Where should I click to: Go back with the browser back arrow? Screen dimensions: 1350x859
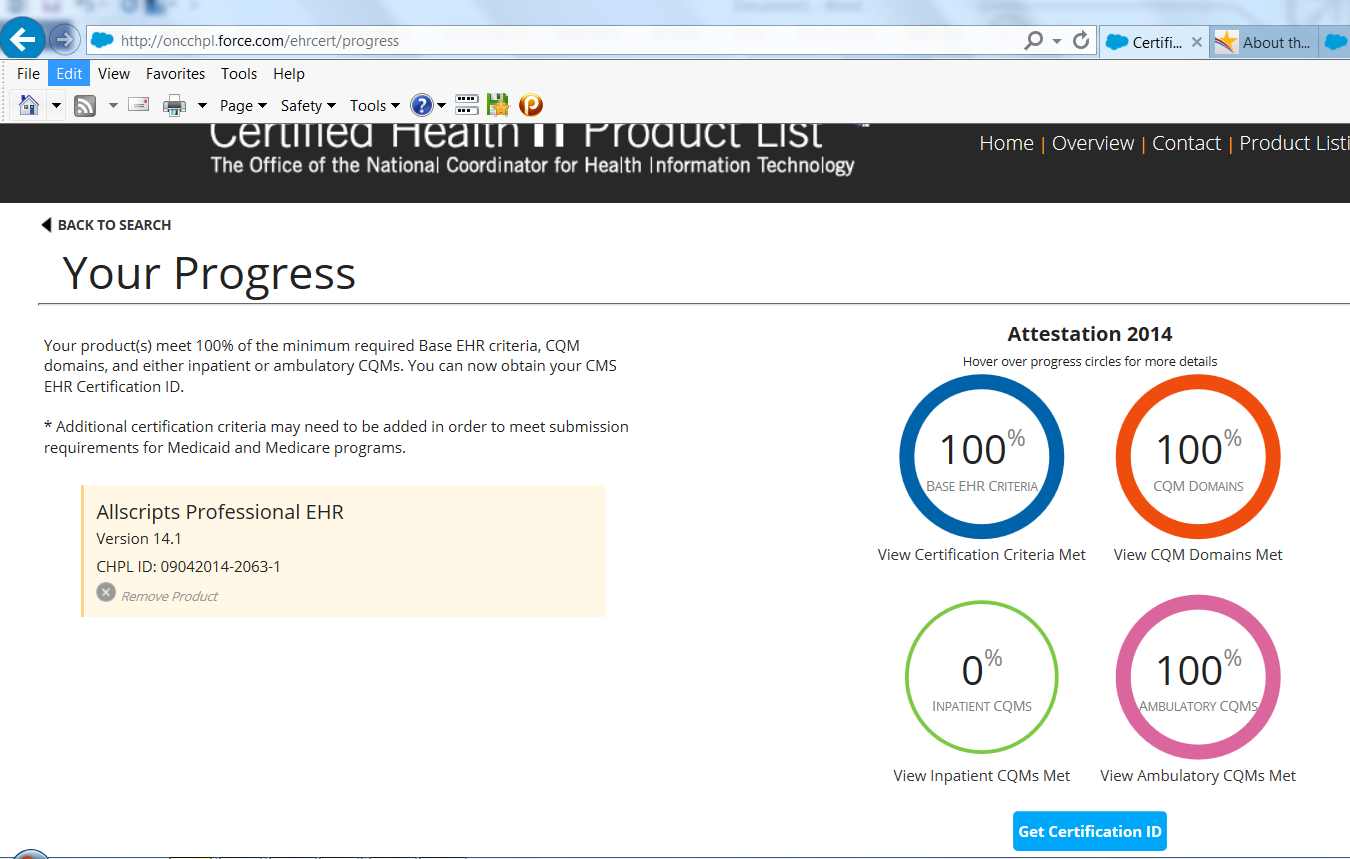(22, 40)
